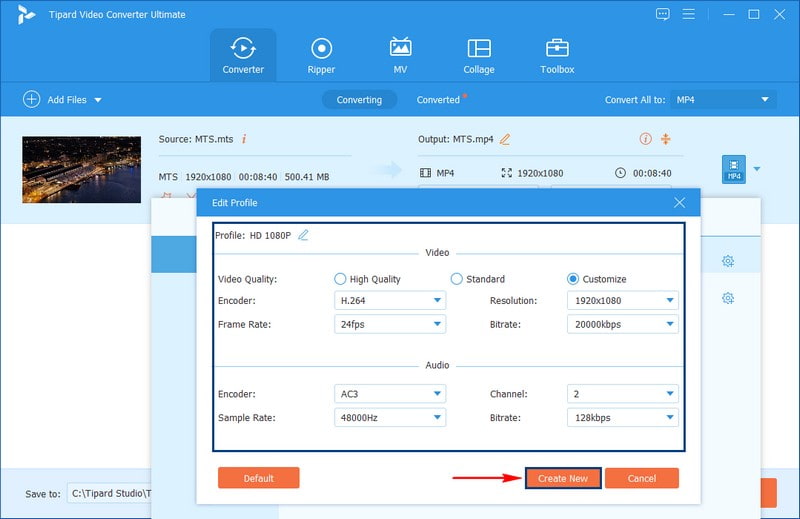The width and height of the screenshot is (800, 519).
Task: Open the feedback chat icon in title bar
Action: click(x=662, y=14)
